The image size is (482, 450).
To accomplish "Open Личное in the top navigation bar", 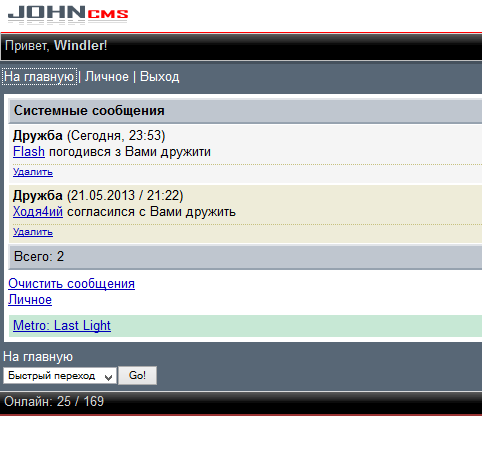I will click(x=107, y=77).
